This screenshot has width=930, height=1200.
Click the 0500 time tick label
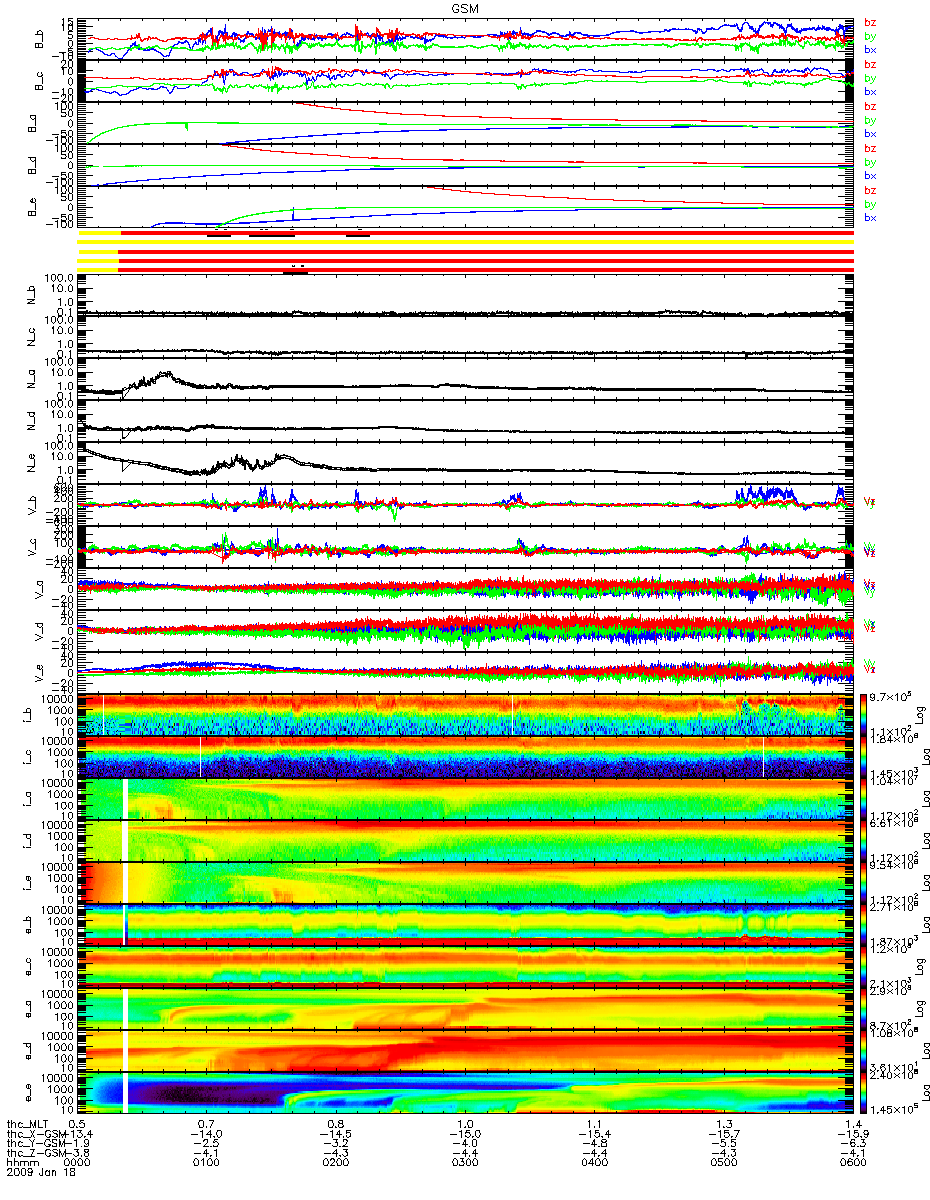click(x=723, y=1162)
